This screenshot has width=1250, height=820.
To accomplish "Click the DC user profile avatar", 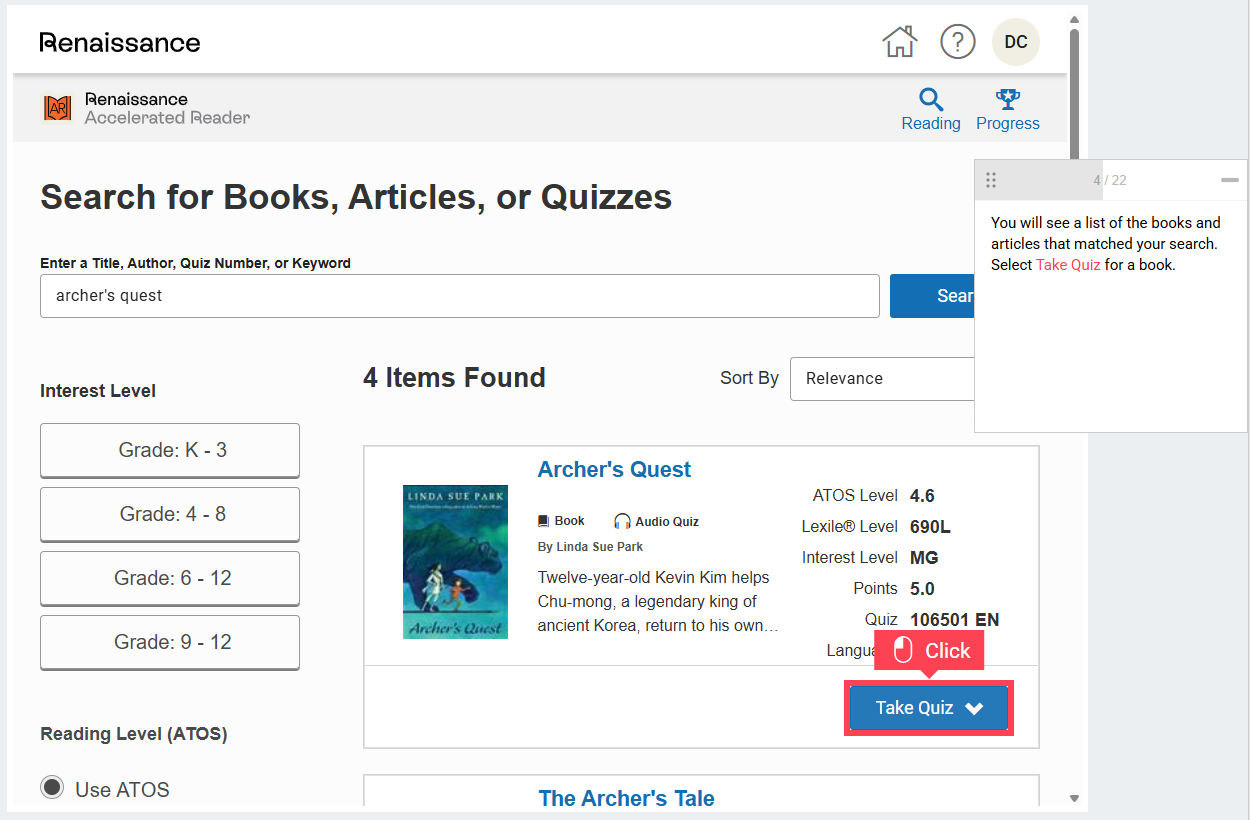I will click(x=1015, y=41).
